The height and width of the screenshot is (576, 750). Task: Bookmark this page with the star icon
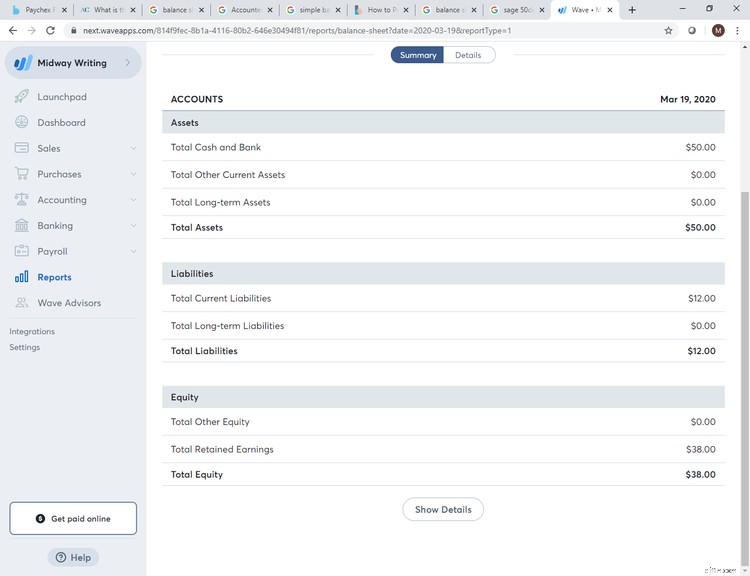pyautogui.click(x=668, y=31)
